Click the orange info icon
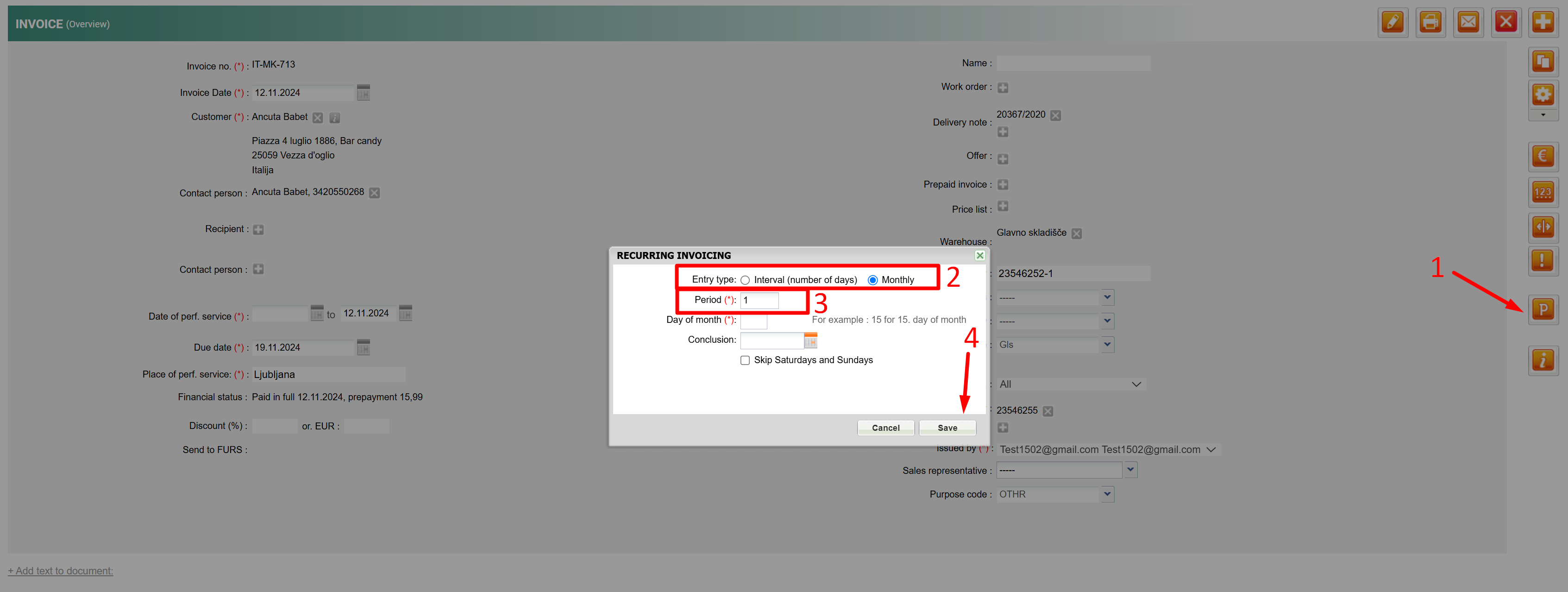The height and width of the screenshot is (592, 1568). 1543,359
